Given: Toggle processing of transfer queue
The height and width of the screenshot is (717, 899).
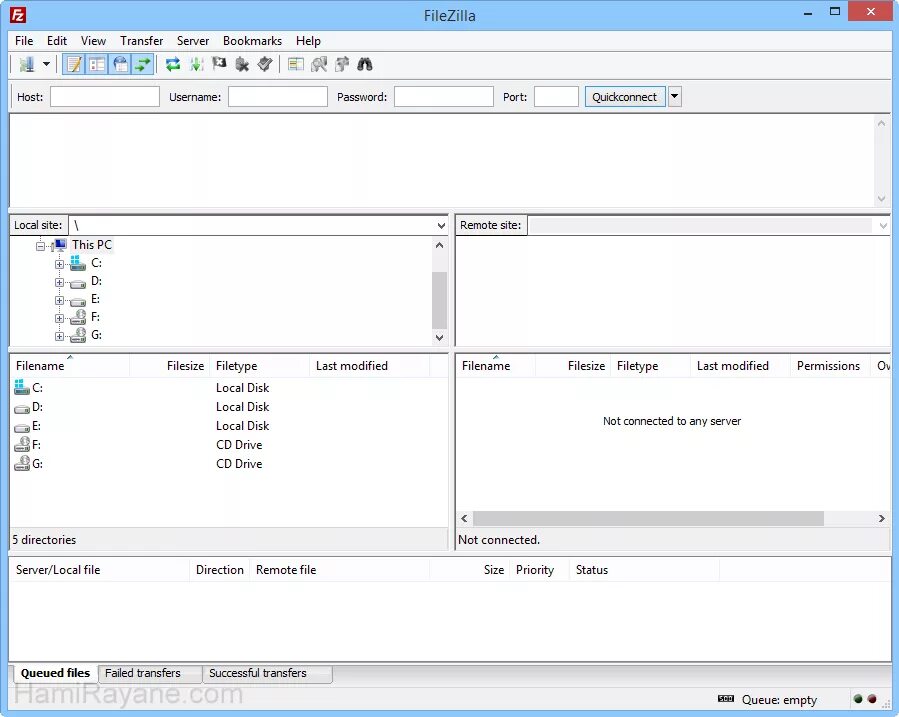Looking at the screenshot, I should tap(196, 64).
